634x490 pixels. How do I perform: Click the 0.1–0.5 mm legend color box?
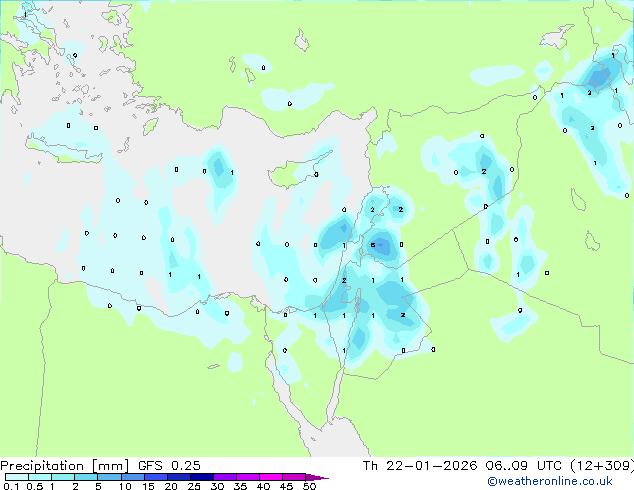pyautogui.click(x=17, y=477)
